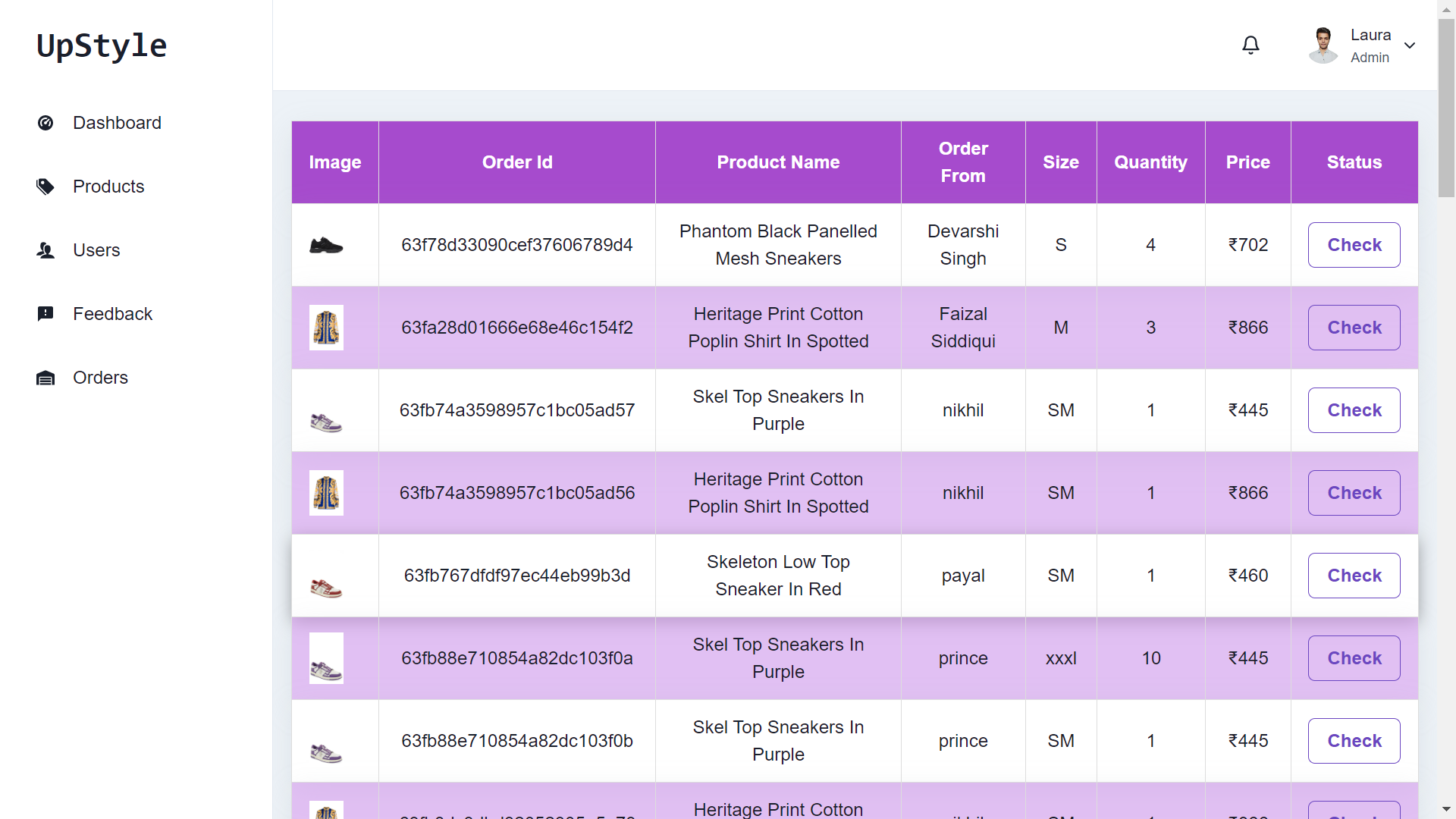Screen dimensions: 1456x819
Task: Open the black sneaker product image
Action: (326, 244)
